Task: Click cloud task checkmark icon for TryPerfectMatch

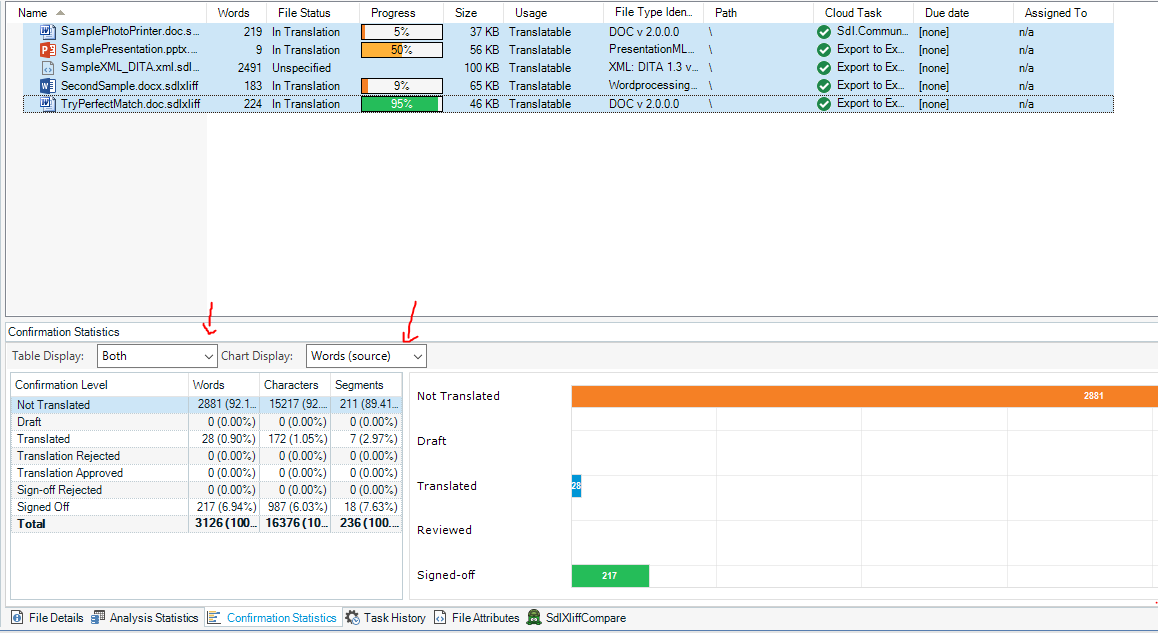Action: point(824,103)
